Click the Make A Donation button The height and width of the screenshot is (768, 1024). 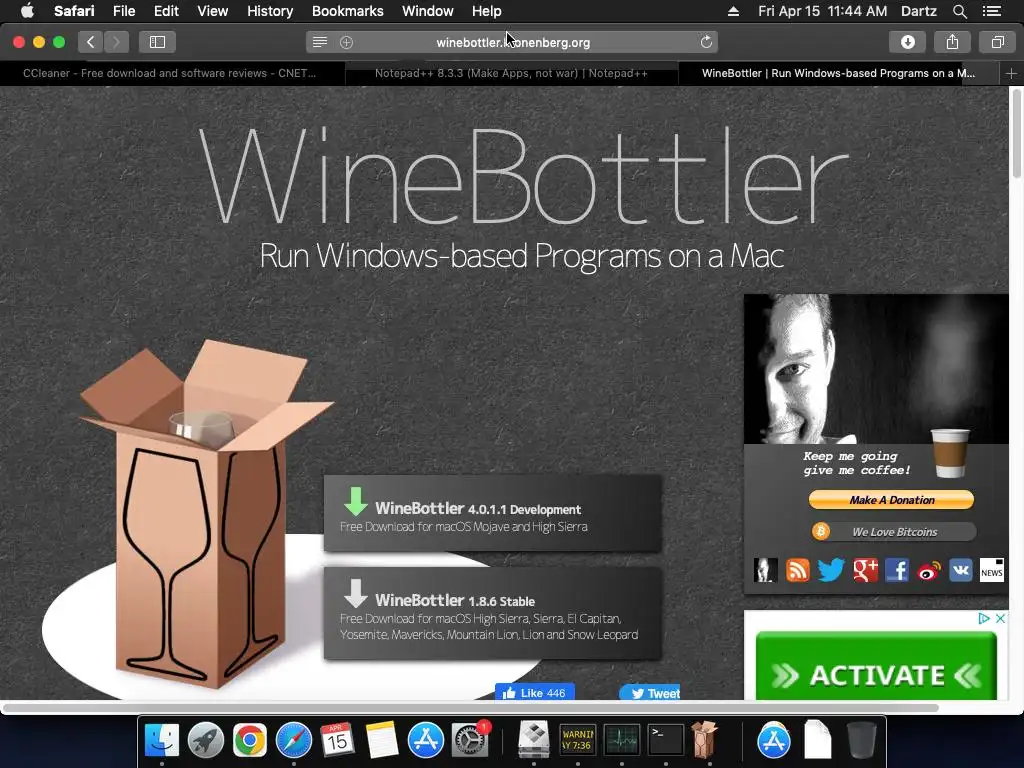pos(891,500)
